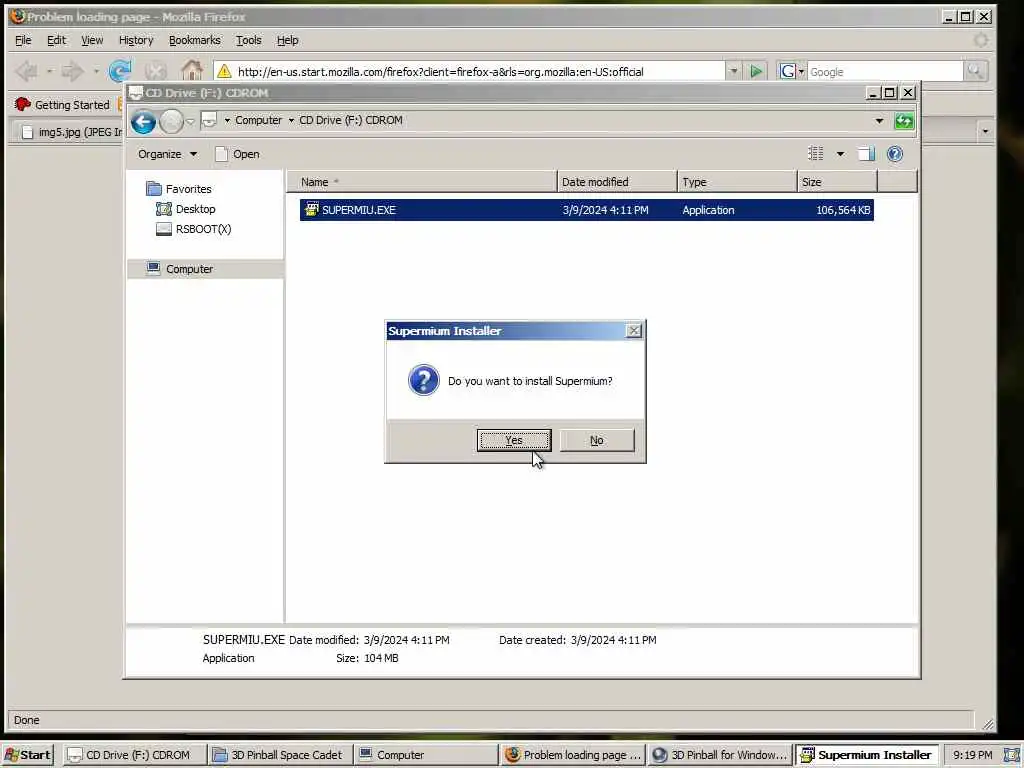
Task: Select the SUPERMIU.EXE file row
Action: point(586,210)
